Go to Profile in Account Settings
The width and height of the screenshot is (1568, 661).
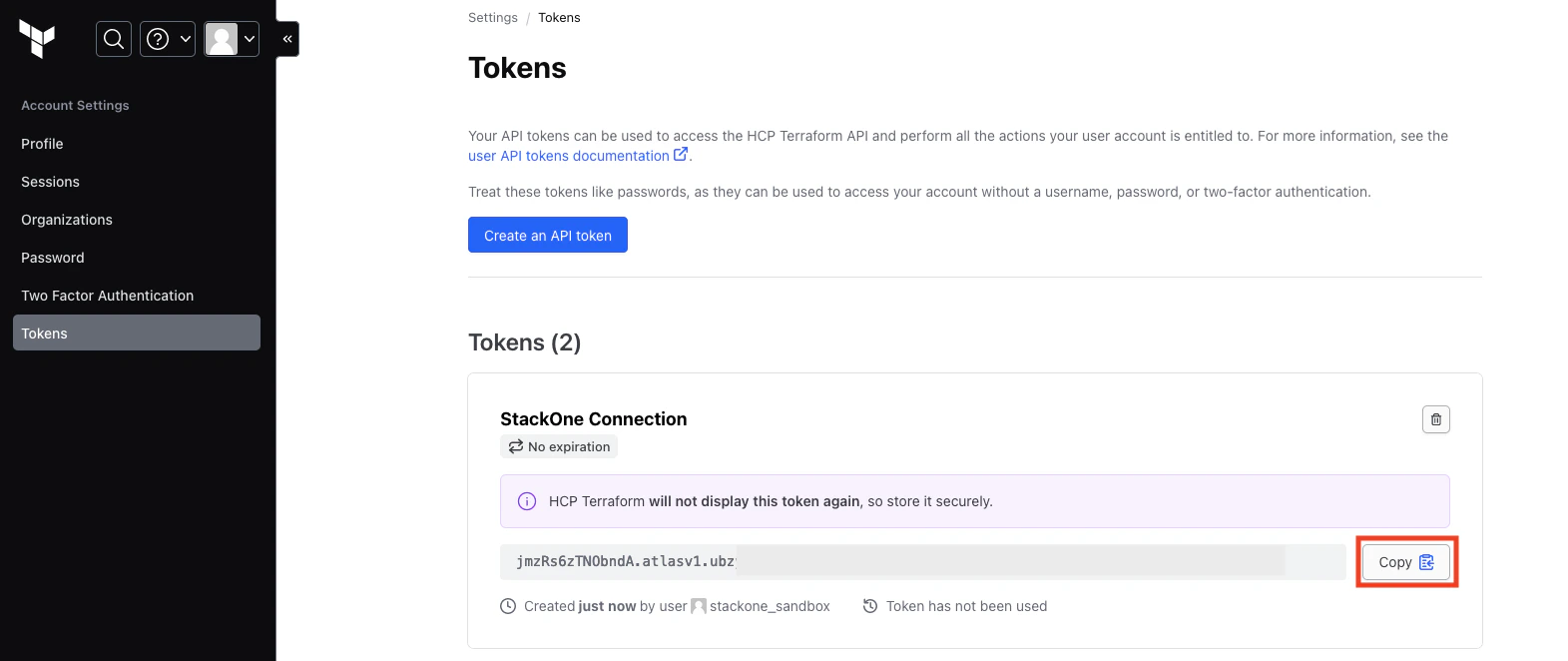point(41,143)
